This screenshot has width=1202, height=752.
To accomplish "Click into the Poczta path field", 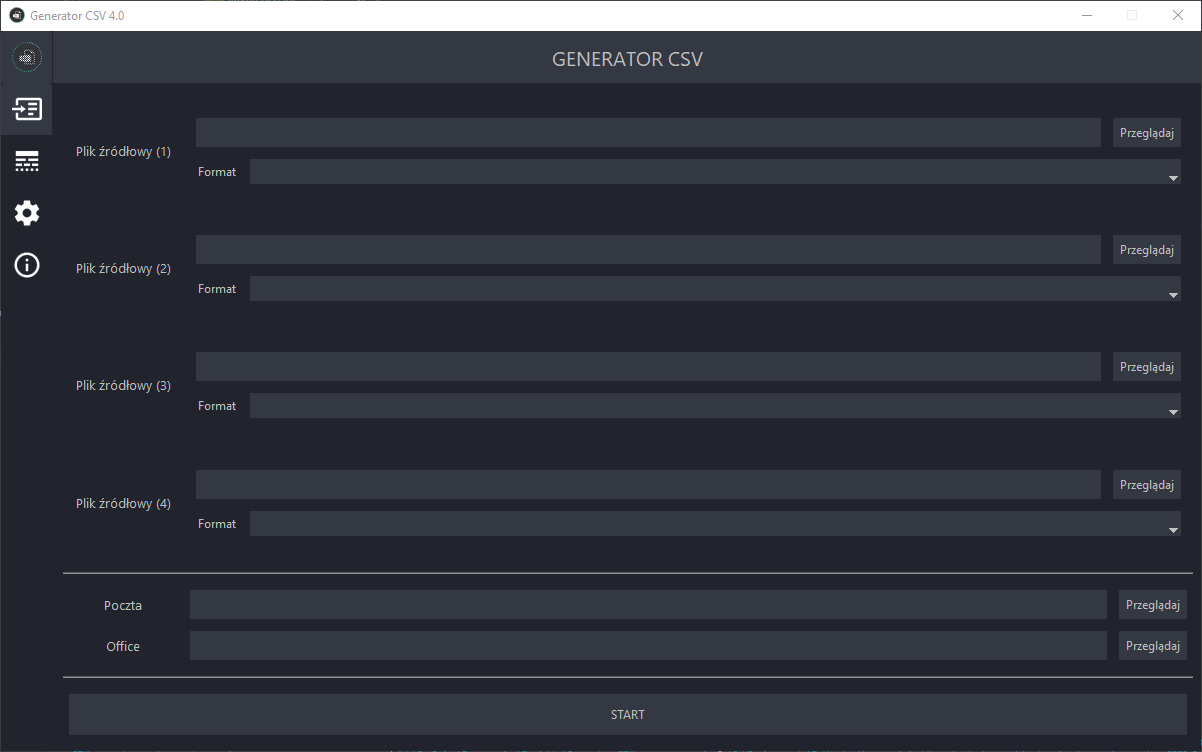I will tap(648, 605).
